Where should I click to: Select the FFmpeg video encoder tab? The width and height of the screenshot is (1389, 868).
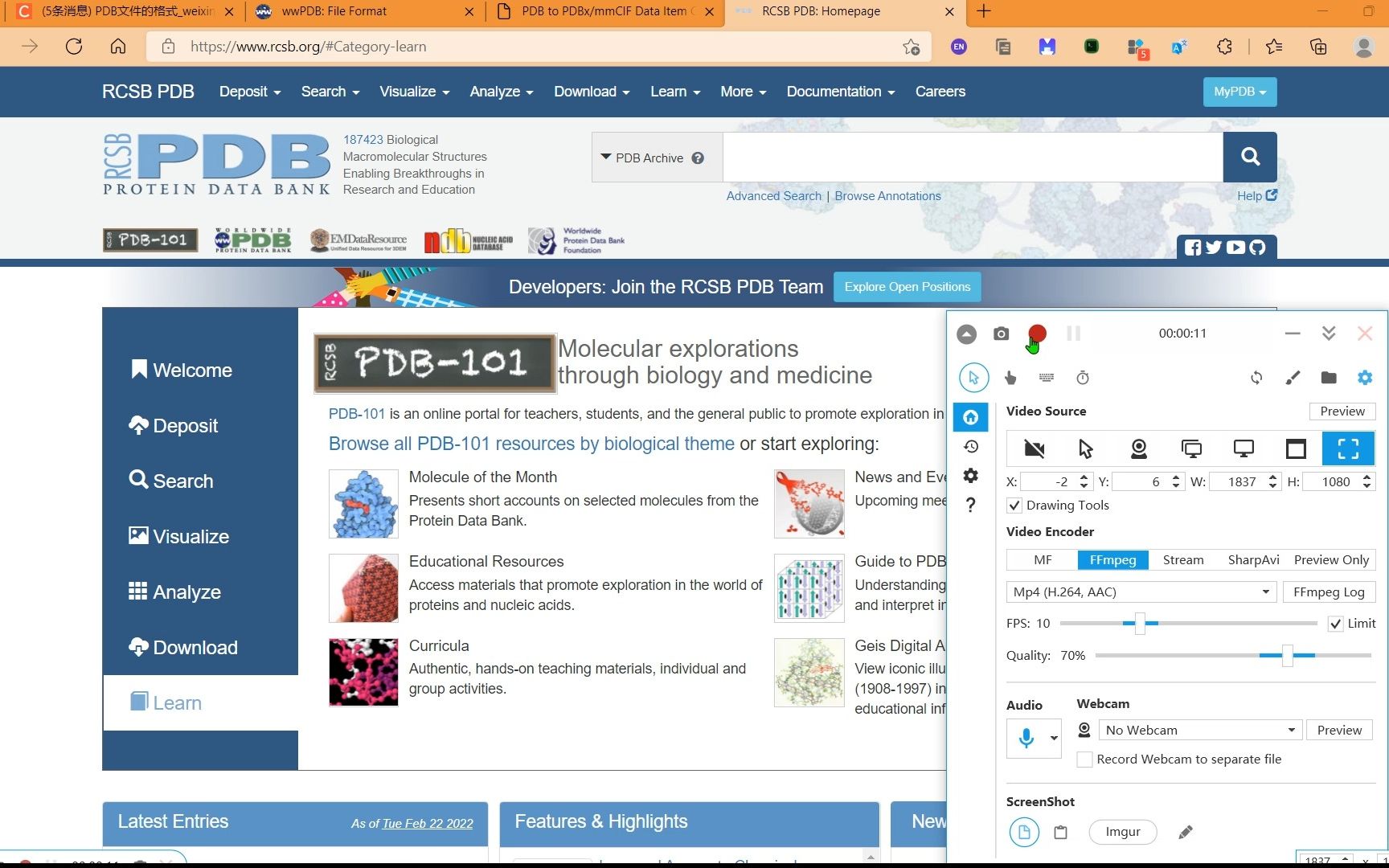1112,560
